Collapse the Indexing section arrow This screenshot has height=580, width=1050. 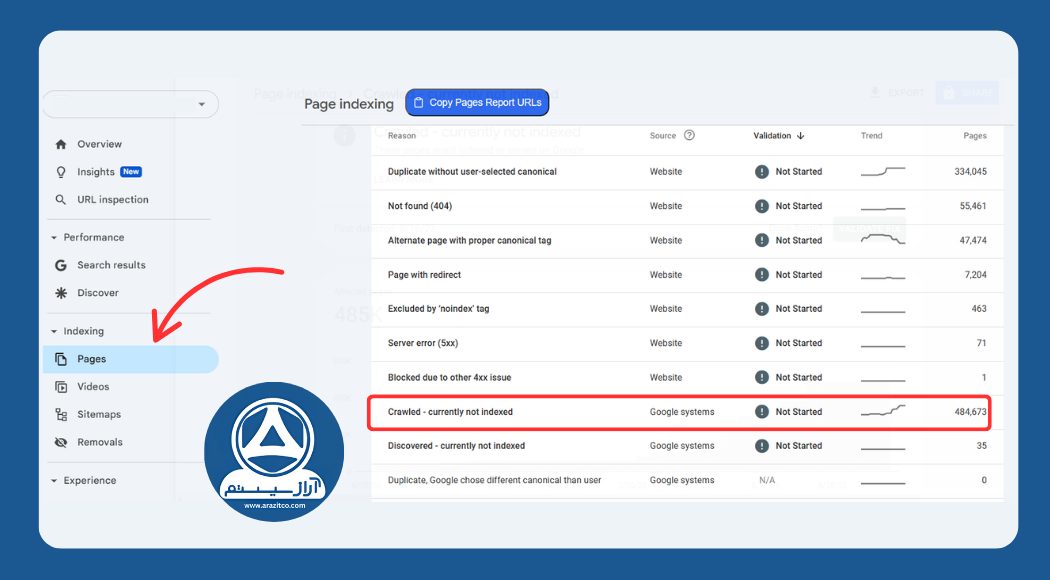(54, 332)
